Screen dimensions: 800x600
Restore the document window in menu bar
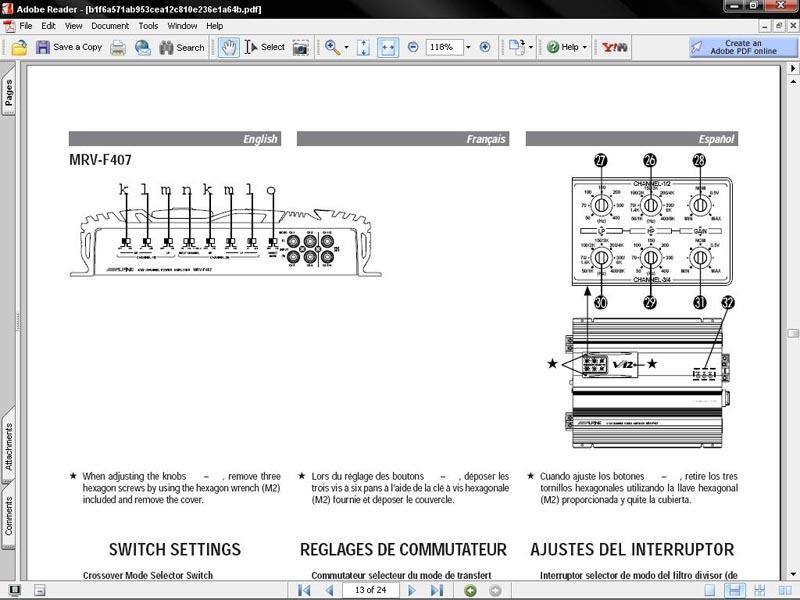tap(779, 26)
